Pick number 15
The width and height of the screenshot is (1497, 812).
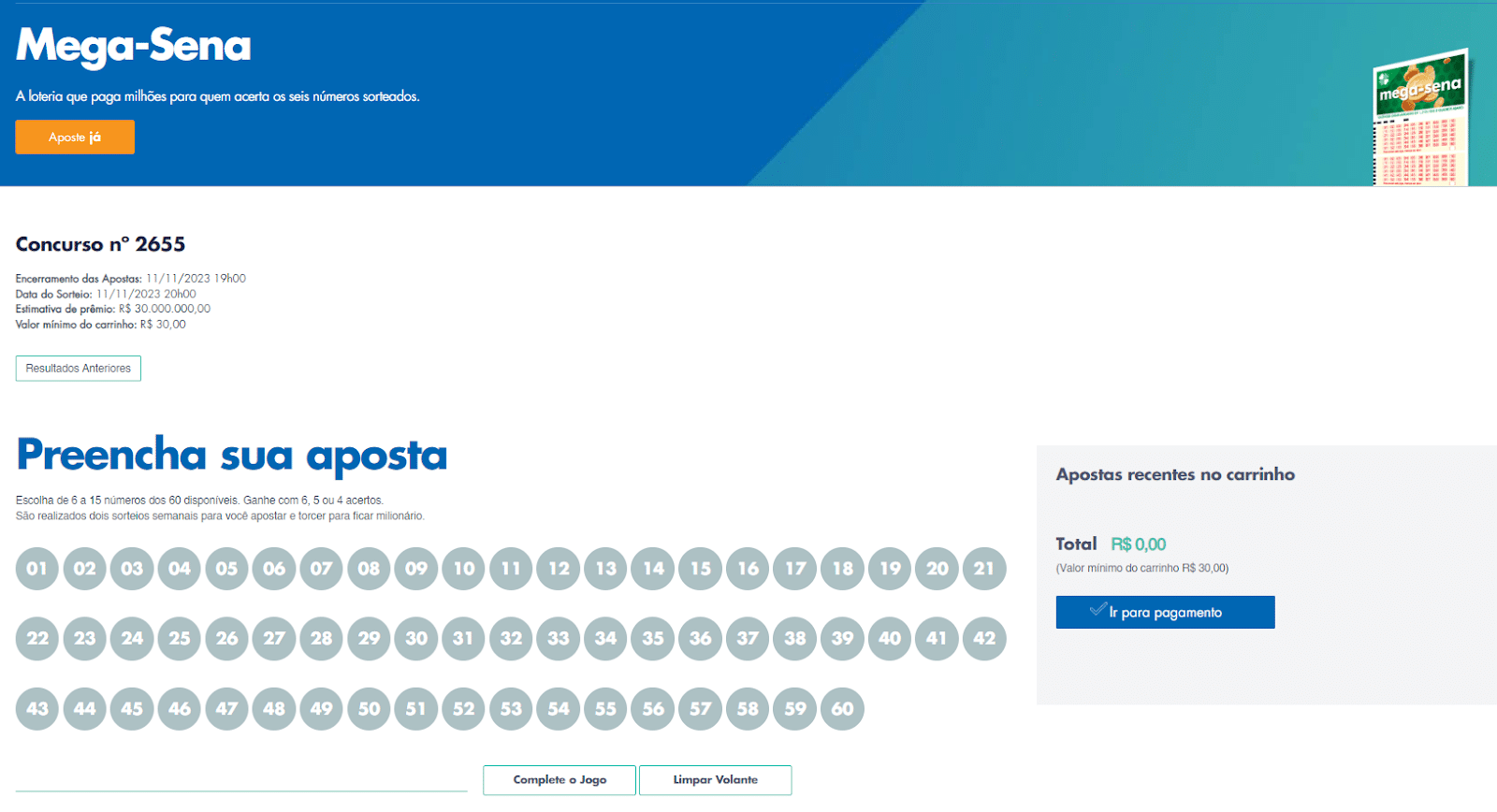coord(701,569)
